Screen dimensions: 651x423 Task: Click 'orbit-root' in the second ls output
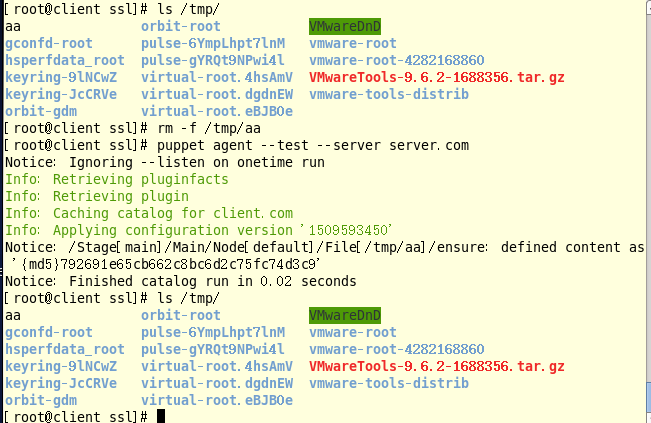pos(181,315)
